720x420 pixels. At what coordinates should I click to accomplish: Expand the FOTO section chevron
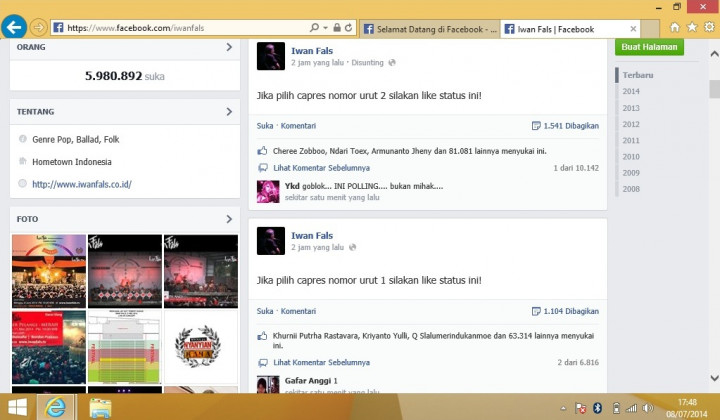click(x=229, y=219)
